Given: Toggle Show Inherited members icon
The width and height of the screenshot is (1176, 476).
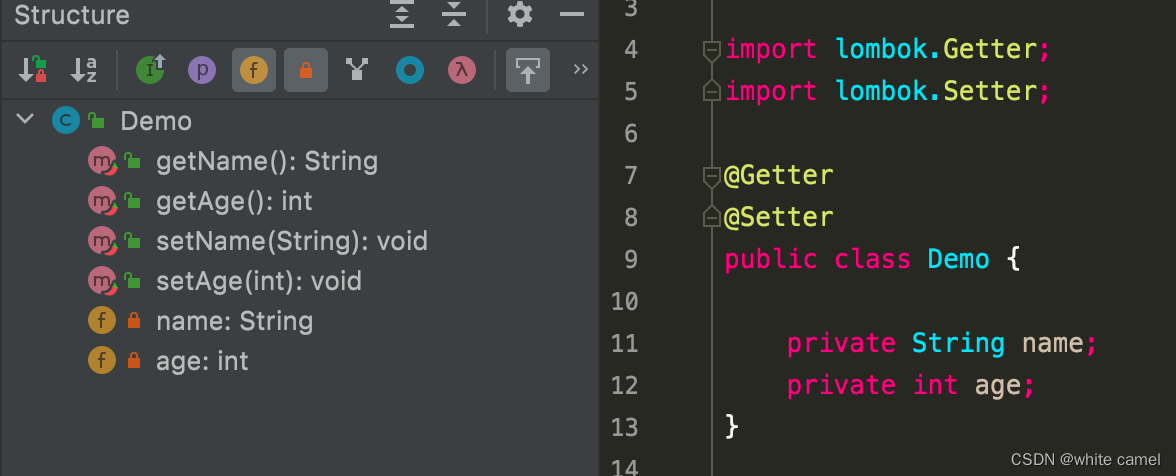Looking at the screenshot, I should coord(150,70).
